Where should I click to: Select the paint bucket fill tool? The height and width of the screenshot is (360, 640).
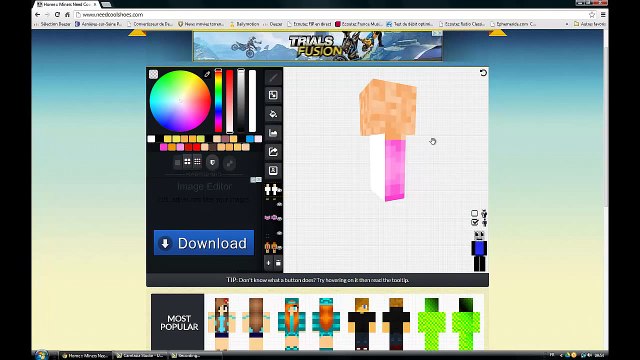tap(273, 114)
